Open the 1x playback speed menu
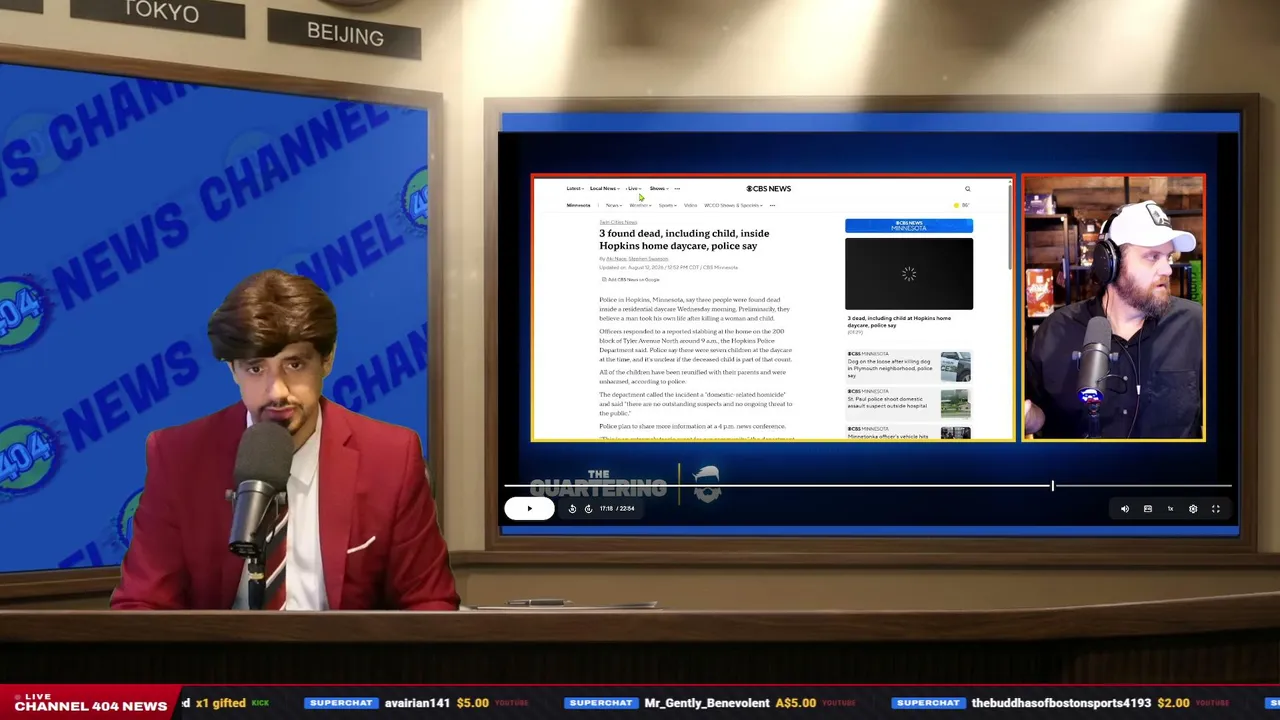This screenshot has width=1280, height=720. 1170,509
